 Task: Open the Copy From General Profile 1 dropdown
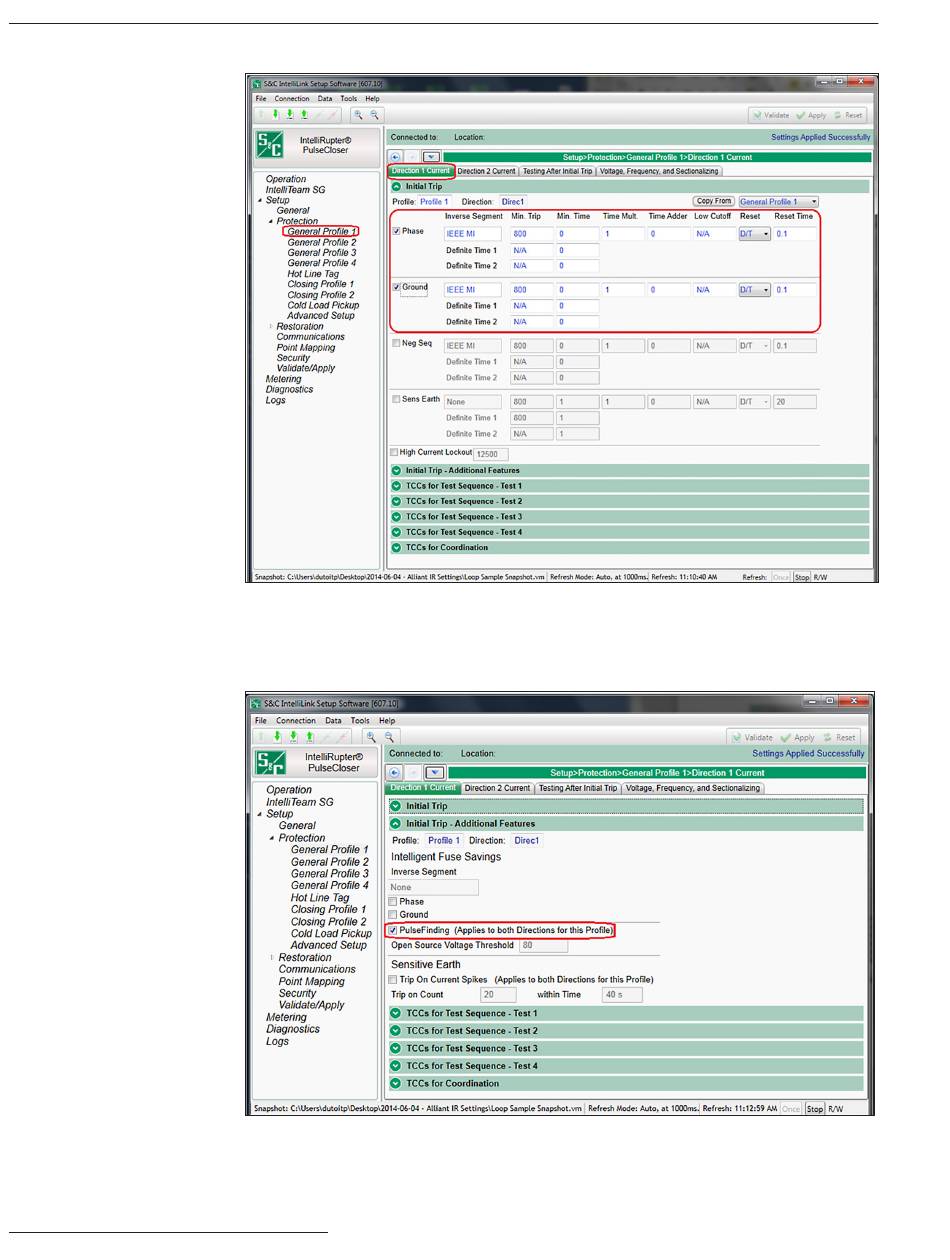click(778, 202)
